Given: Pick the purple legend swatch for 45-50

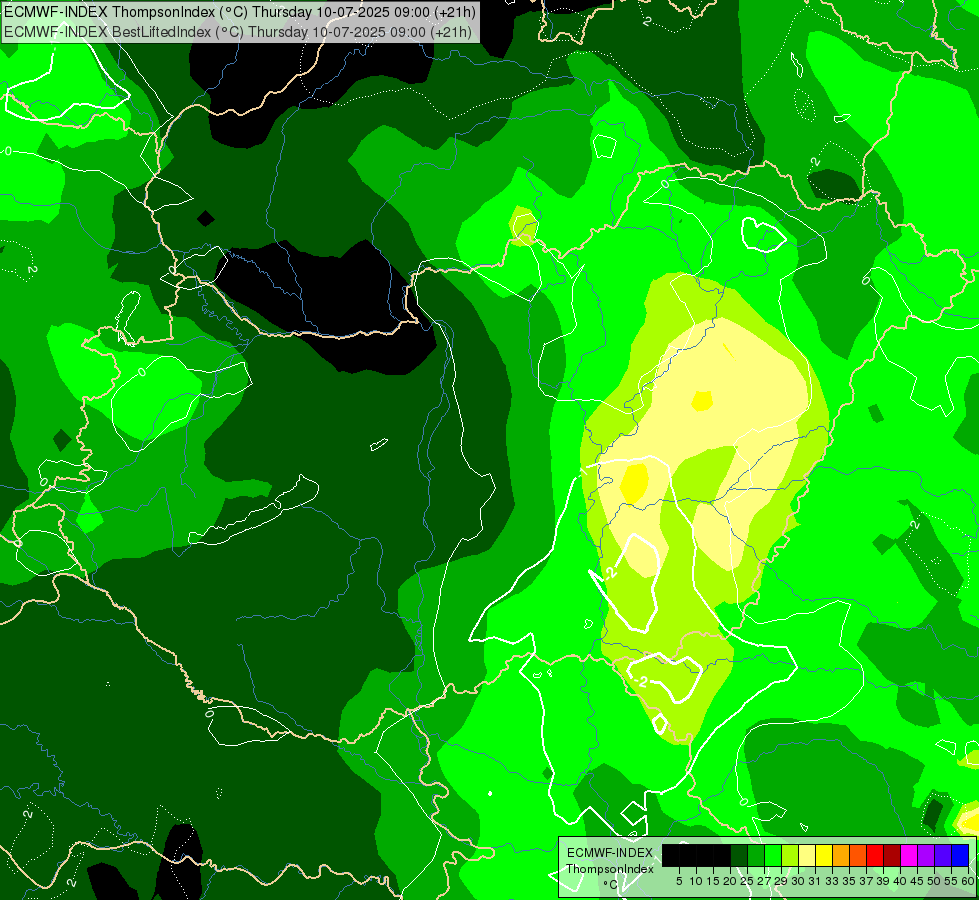Looking at the screenshot, I should pyautogui.click(x=927, y=856).
